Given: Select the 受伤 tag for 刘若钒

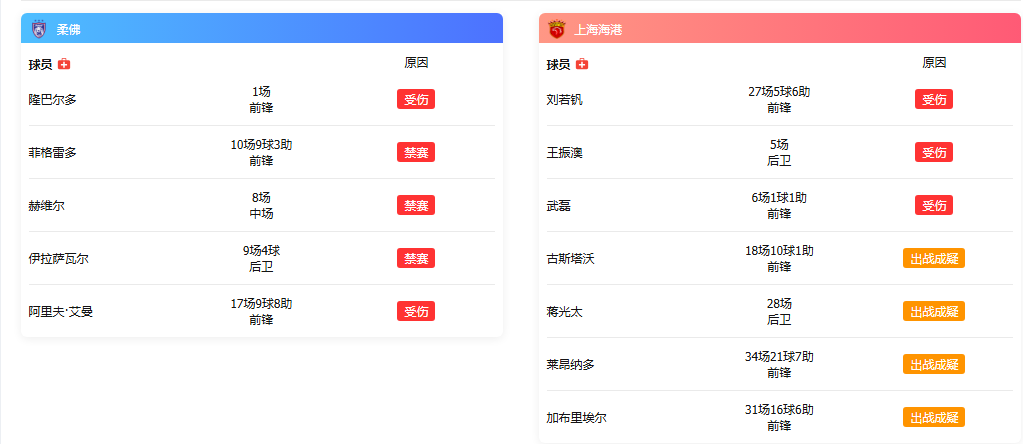Looking at the screenshot, I should click(x=934, y=99).
